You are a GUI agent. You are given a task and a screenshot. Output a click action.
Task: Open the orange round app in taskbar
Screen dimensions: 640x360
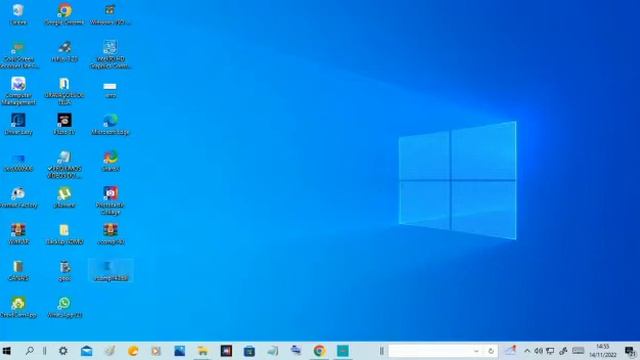click(x=133, y=351)
